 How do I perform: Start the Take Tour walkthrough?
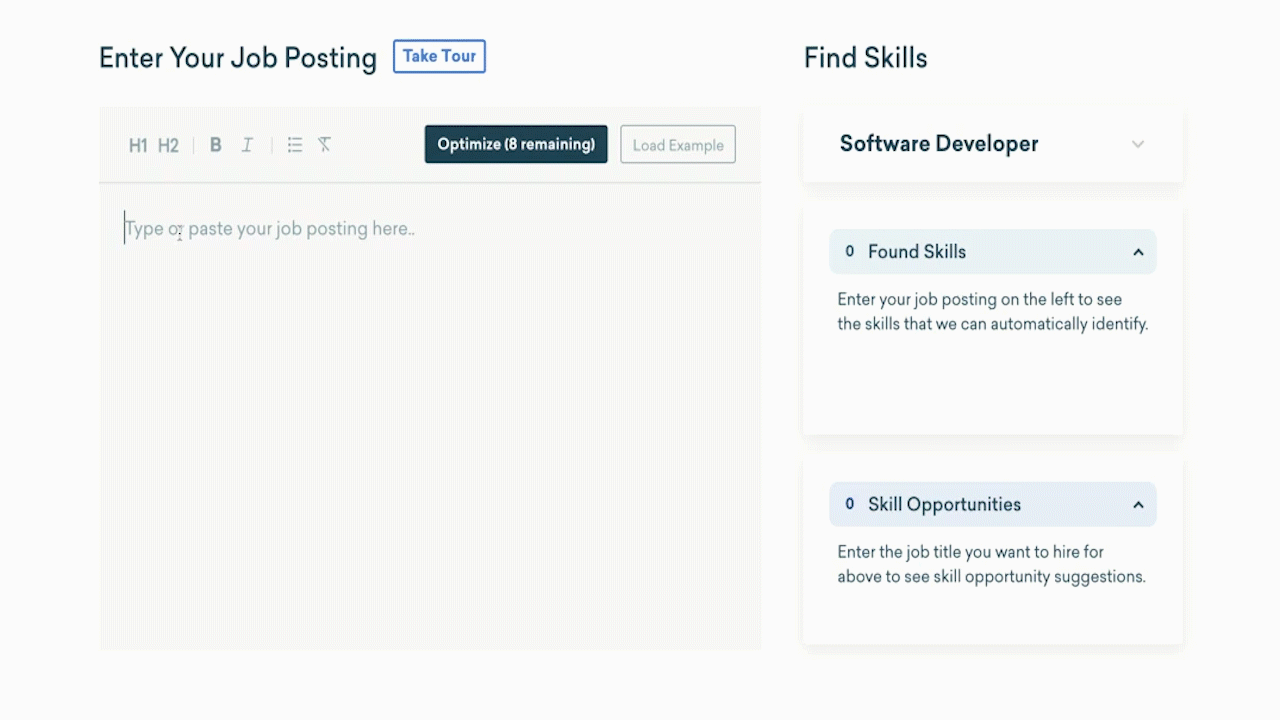(x=439, y=56)
